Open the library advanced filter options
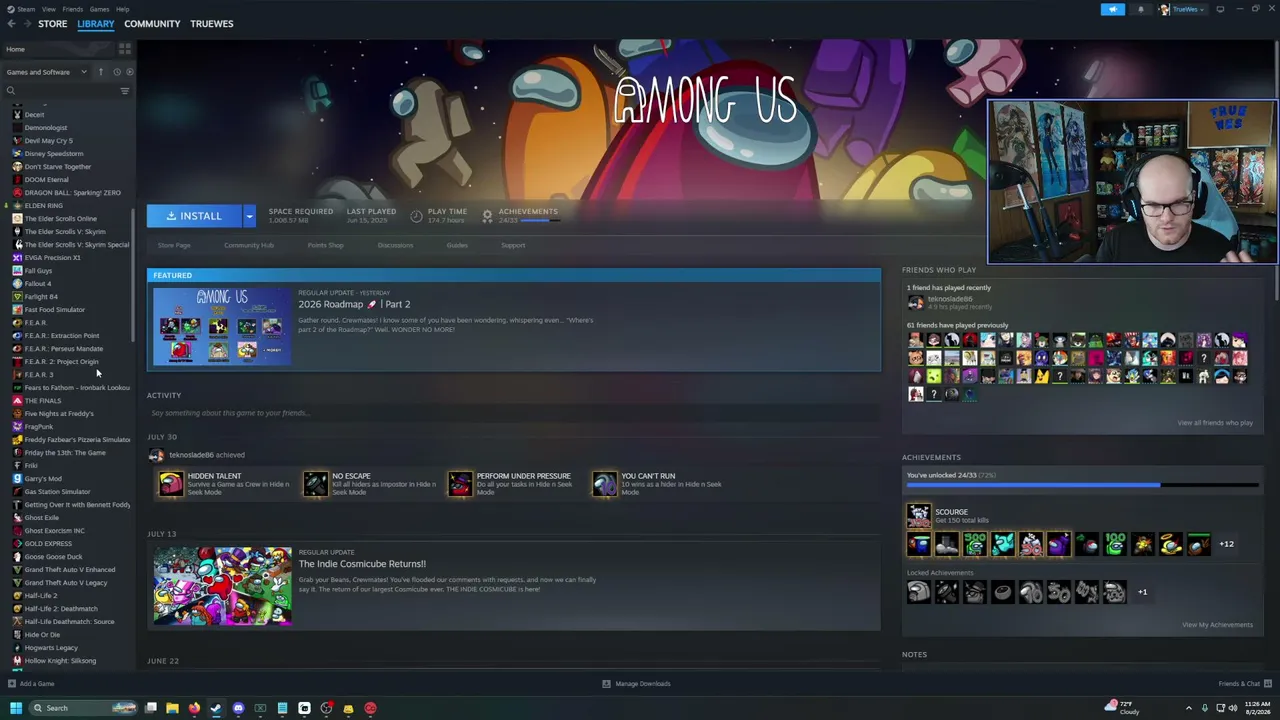 [x=125, y=91]
